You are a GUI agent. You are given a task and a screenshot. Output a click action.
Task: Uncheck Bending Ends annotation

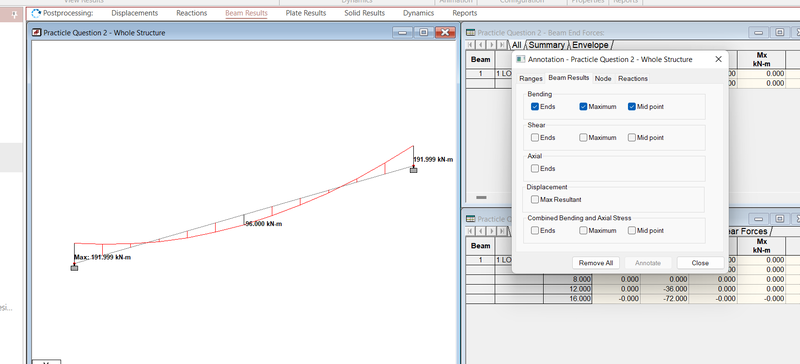click(535, 107)
